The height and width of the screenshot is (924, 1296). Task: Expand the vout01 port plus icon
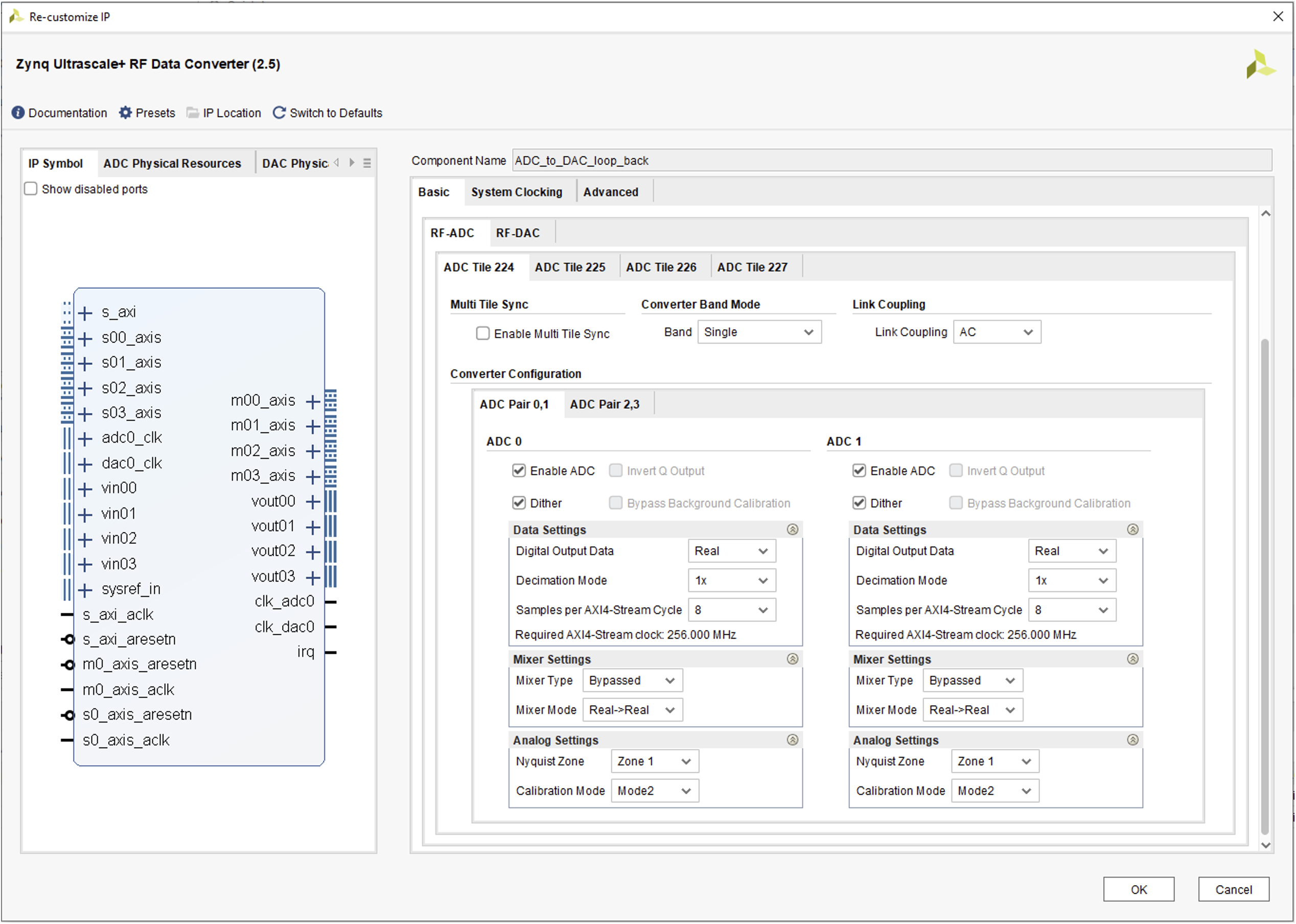[x=313, y=527]
